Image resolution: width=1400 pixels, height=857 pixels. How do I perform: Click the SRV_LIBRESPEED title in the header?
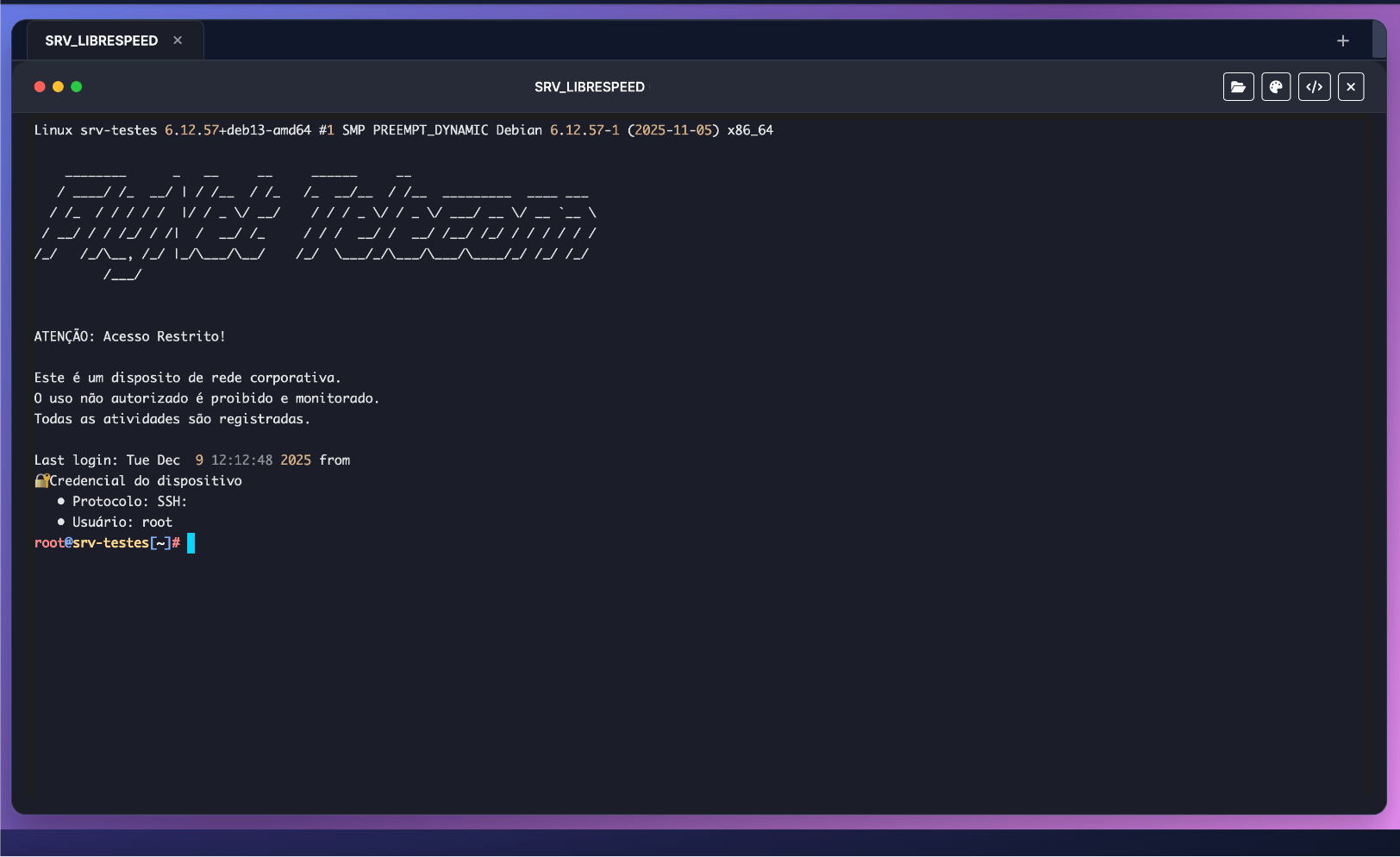(x=590, y=86)
